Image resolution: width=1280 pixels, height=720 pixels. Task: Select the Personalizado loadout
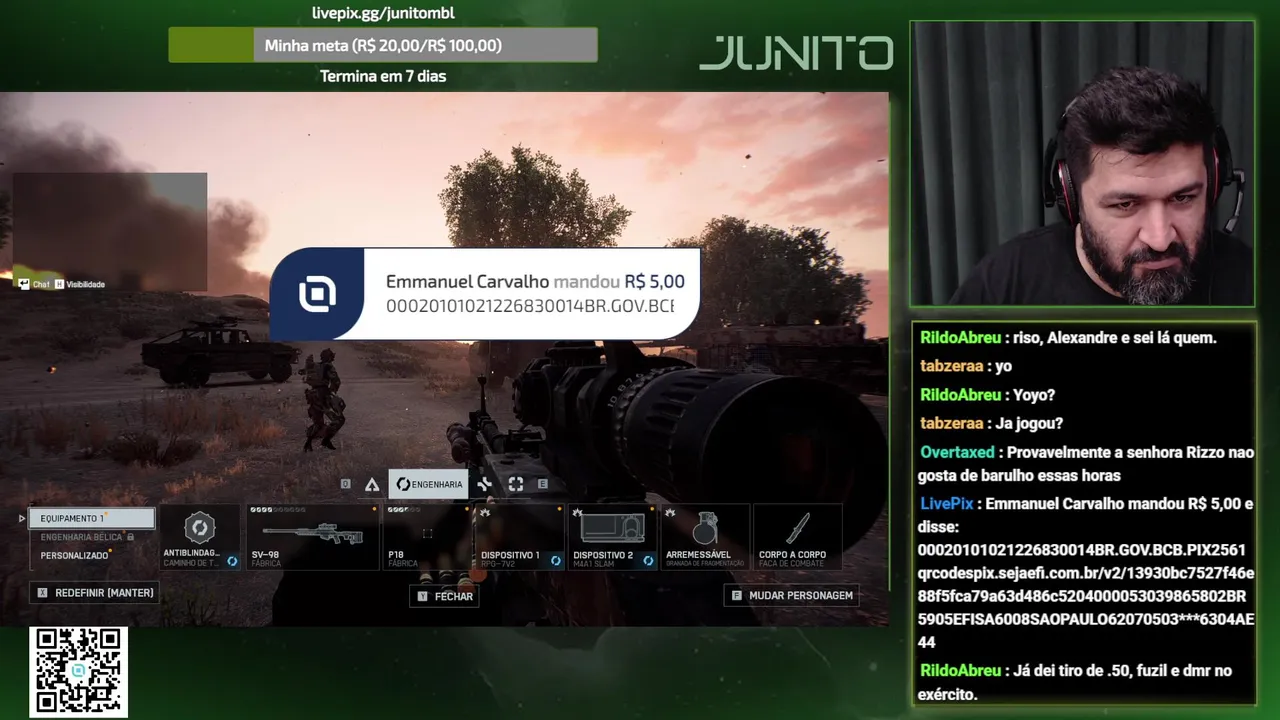(75, 555)
